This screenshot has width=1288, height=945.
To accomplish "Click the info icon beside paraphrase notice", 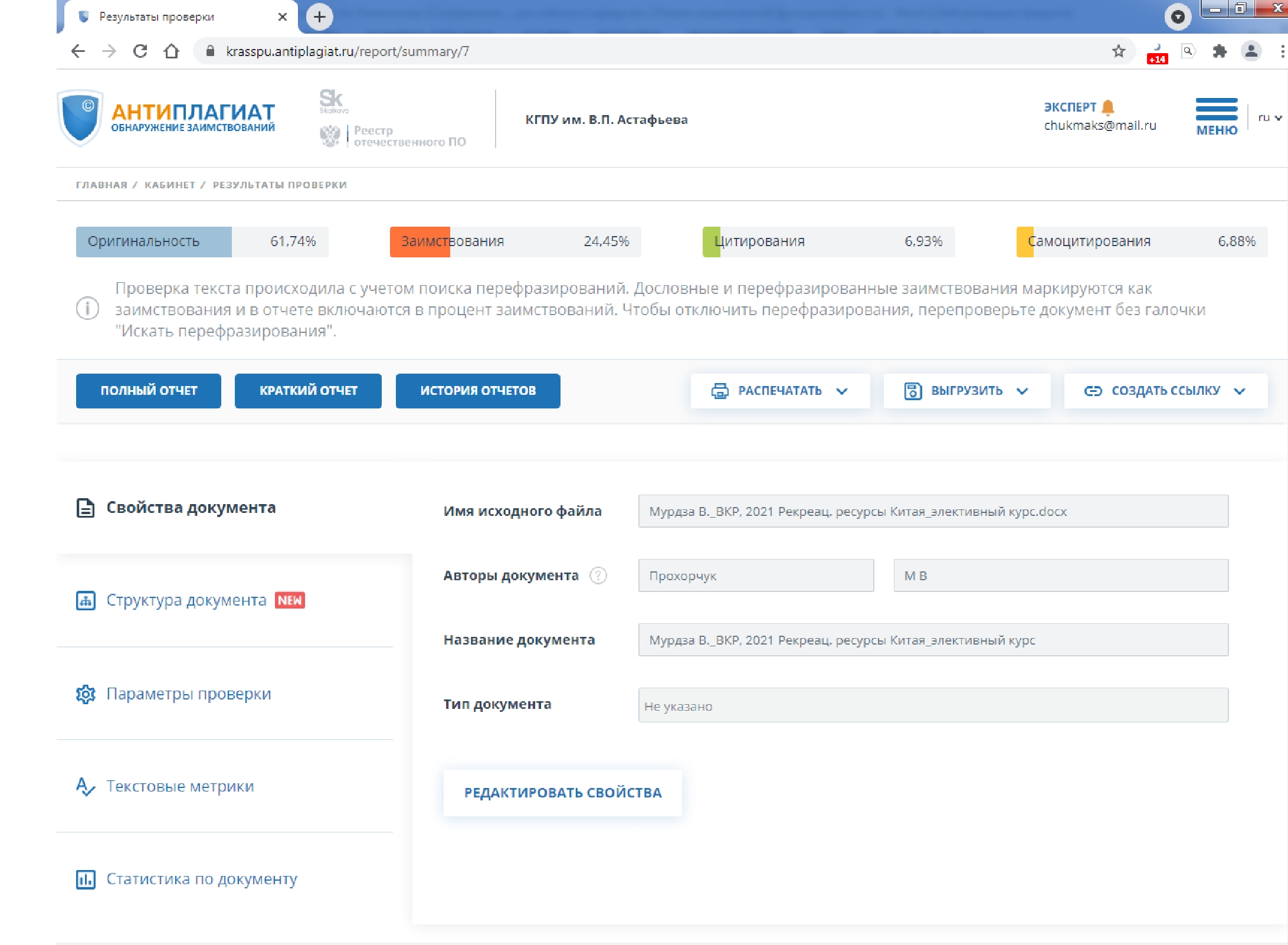I will click(x=87, y=308).
